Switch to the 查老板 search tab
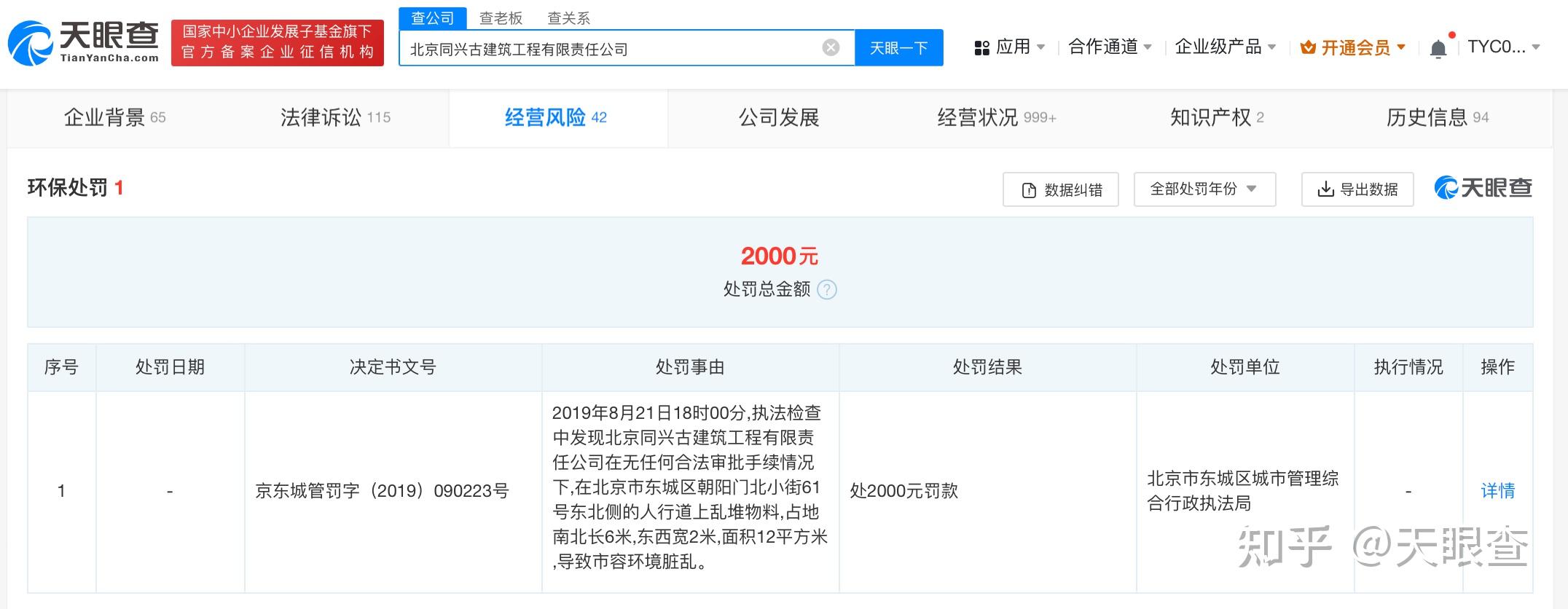The height and width of the screenshot is (609, 1568). tap(501, 18)
